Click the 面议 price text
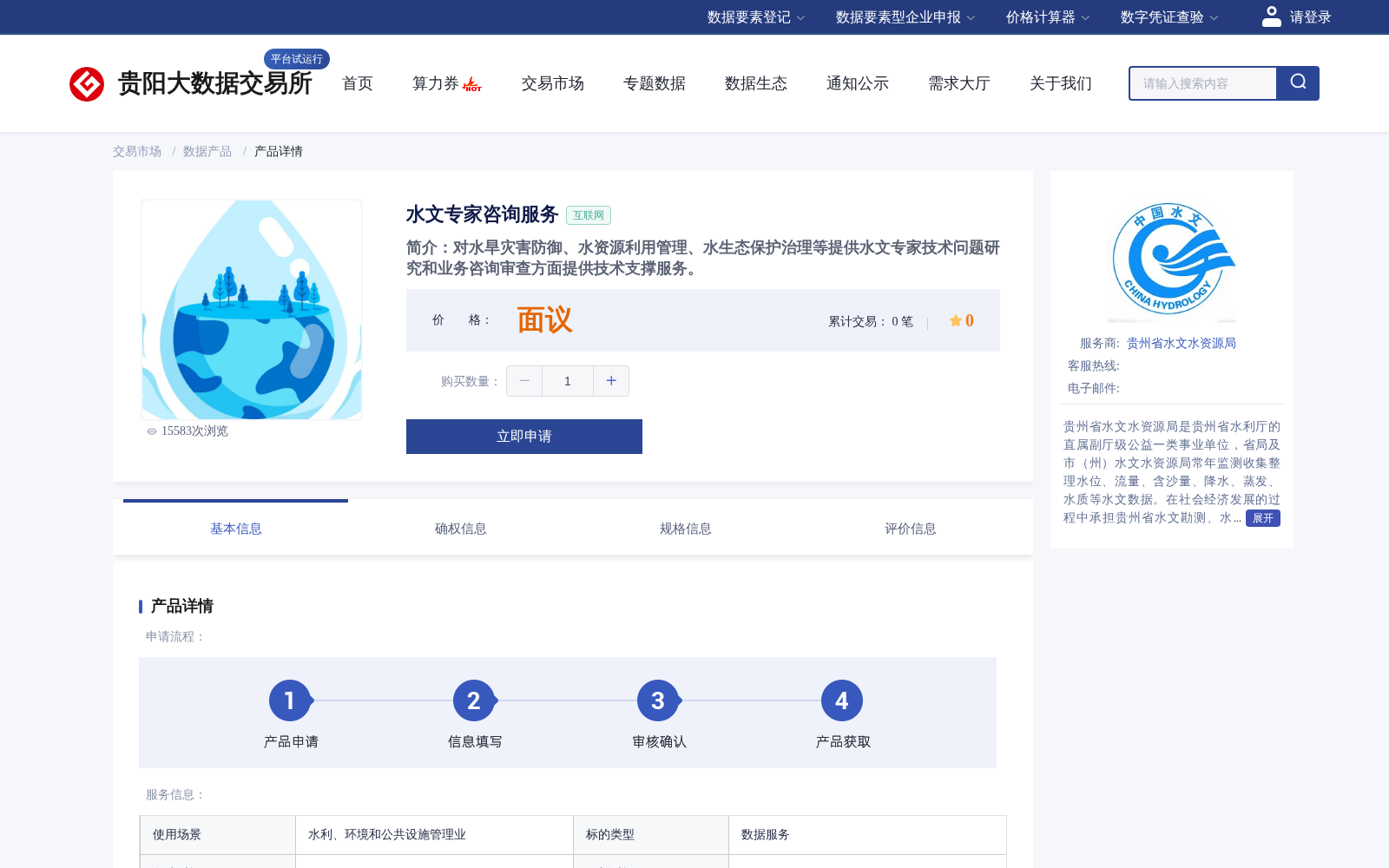Viewport: 1389px width, 868px height. 544,320
